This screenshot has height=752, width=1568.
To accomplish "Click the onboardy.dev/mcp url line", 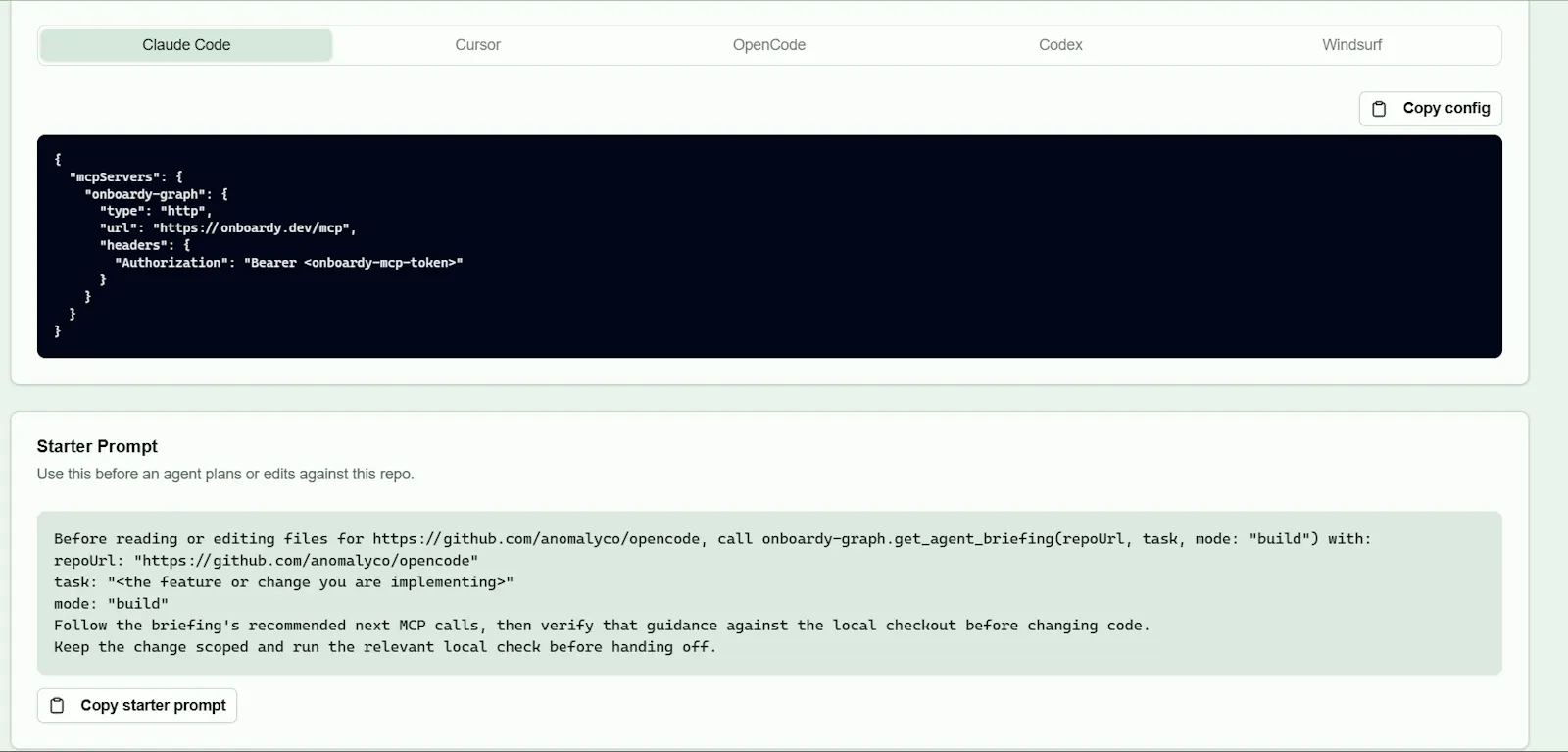I will [228, 228].
